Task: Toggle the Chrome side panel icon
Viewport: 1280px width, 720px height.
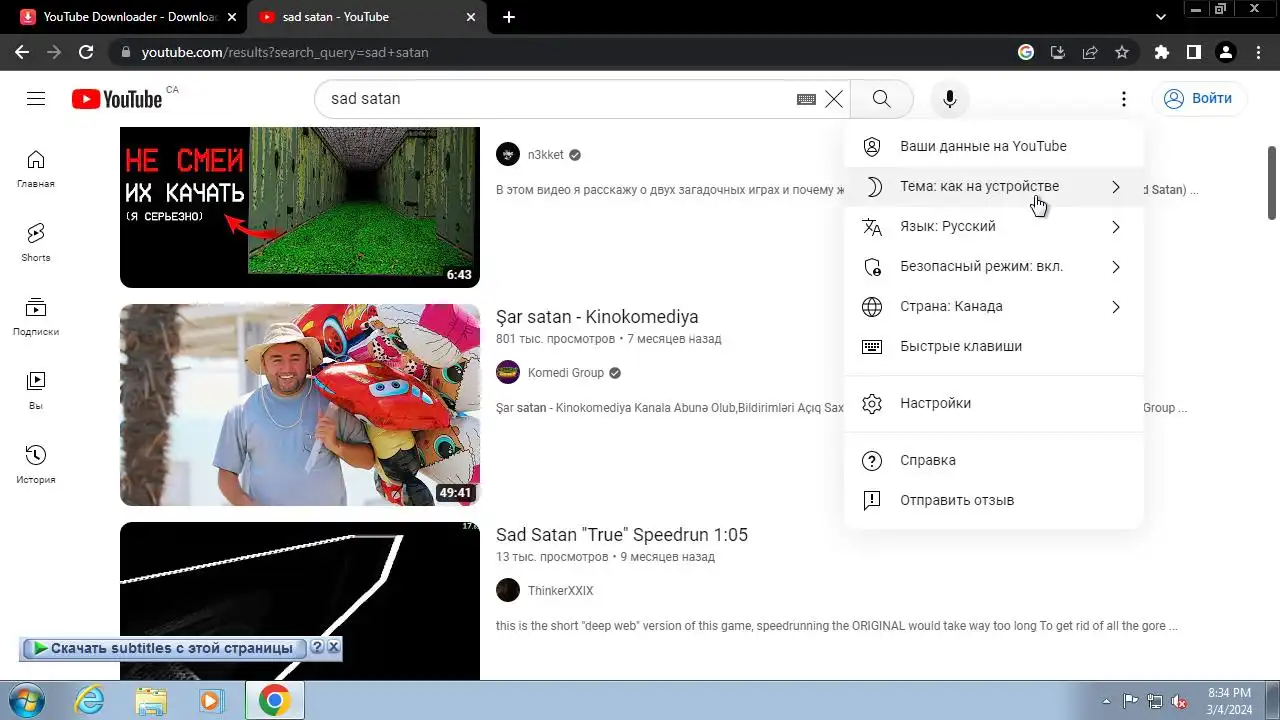Action: tap(1194, 52)
